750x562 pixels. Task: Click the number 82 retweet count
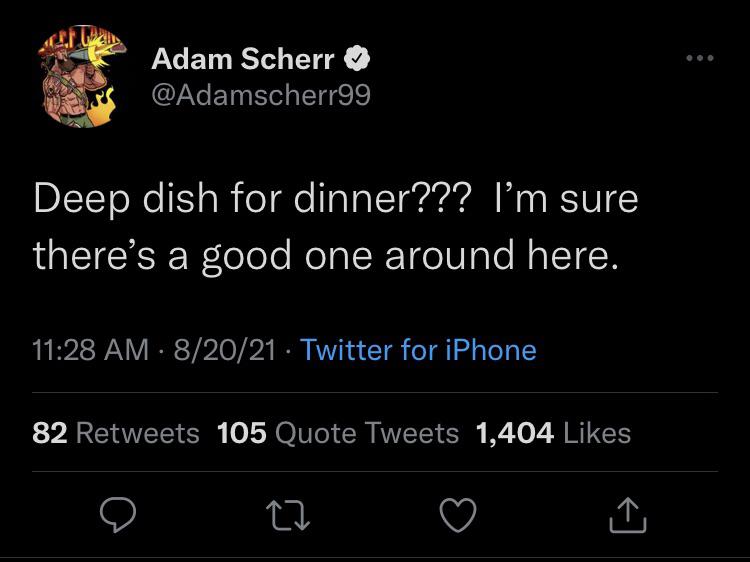50,432
